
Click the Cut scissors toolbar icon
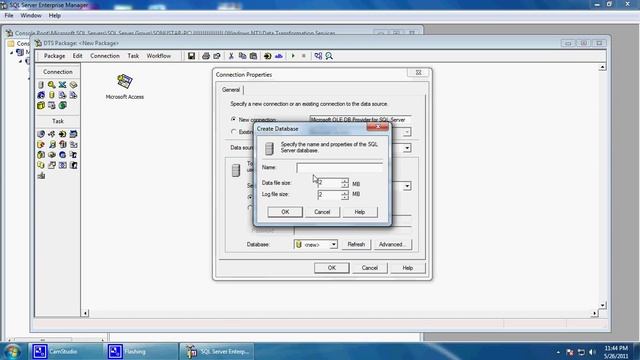[231, 56]
